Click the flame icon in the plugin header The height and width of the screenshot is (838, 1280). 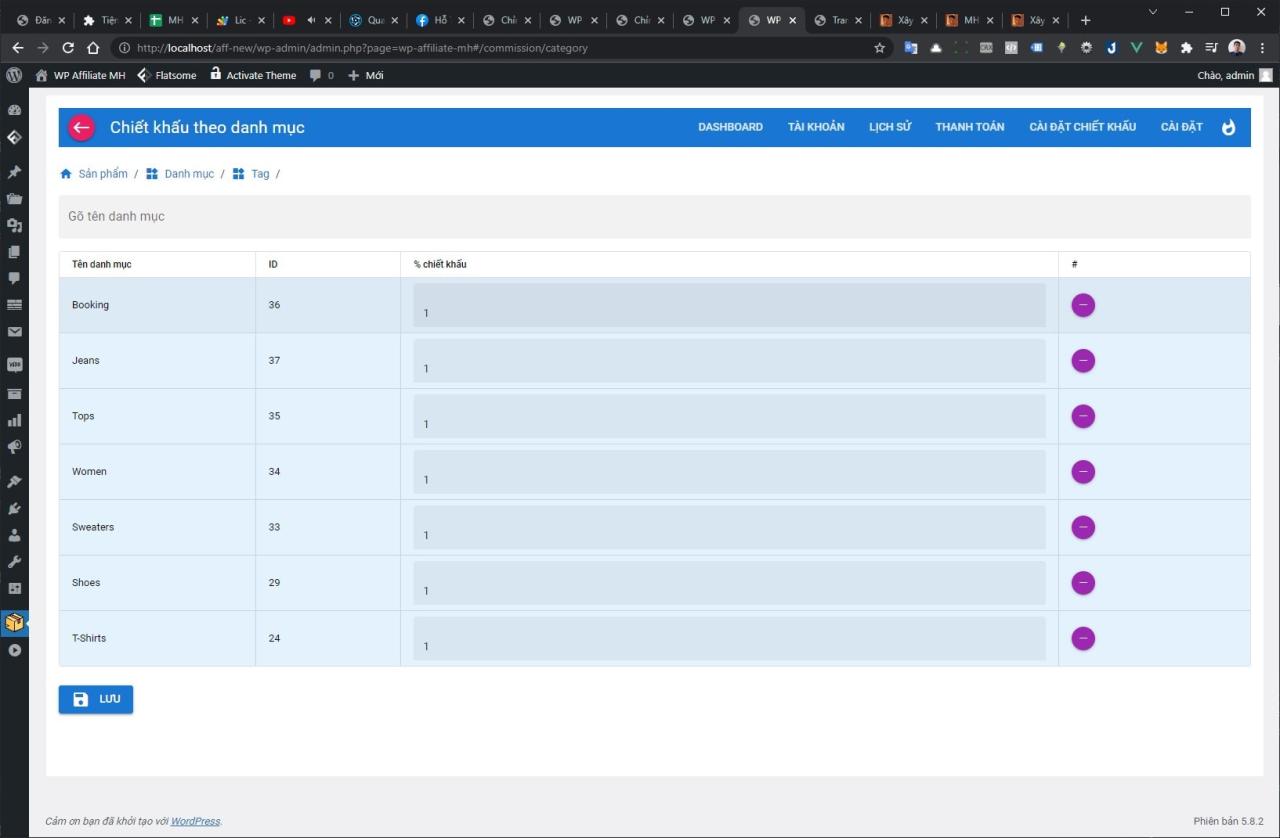[x=1229, y=127]
